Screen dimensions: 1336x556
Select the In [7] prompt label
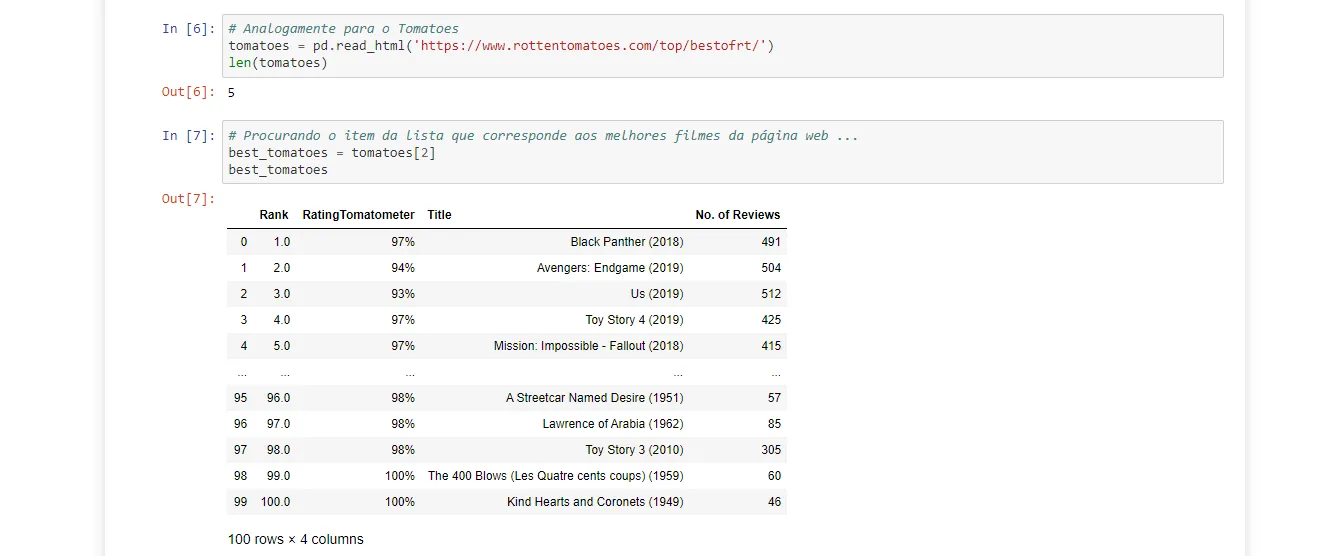[188, 135]
